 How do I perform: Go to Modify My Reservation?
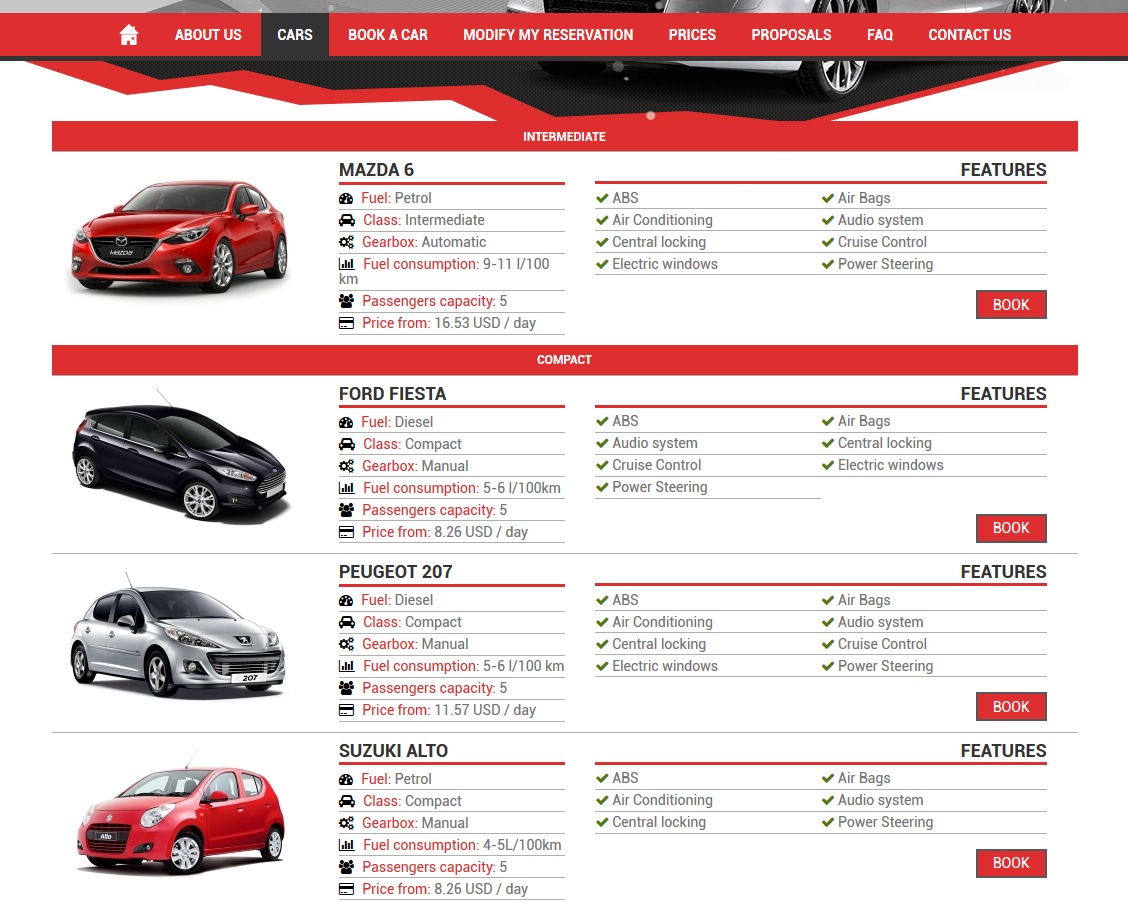tap(548, 35)
